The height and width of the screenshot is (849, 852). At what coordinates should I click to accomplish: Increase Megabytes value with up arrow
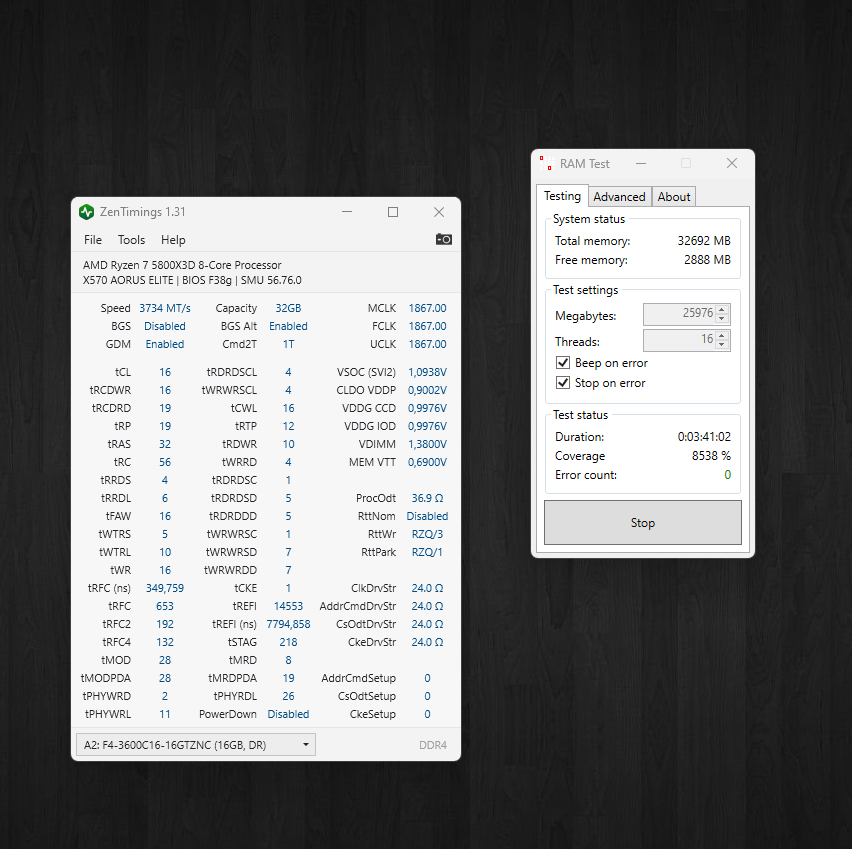(x=722, y=309)
